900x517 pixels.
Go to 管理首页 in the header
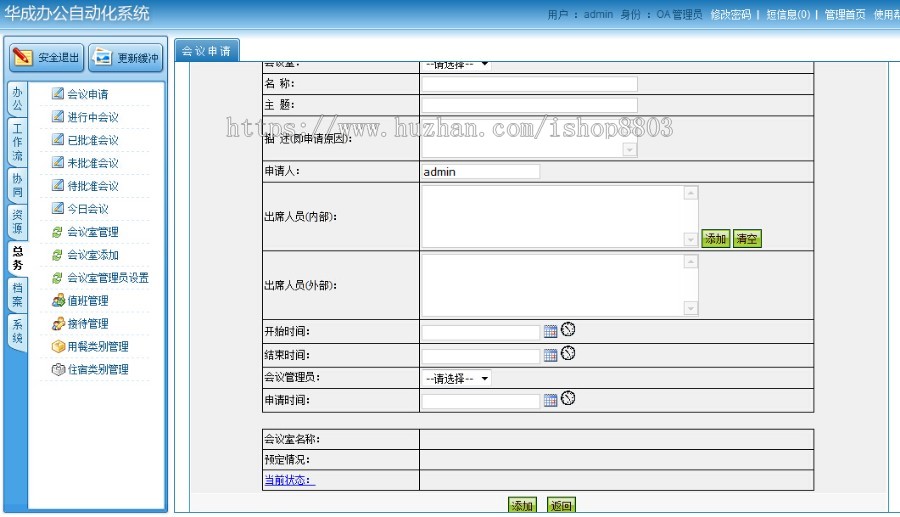(844, 14)
